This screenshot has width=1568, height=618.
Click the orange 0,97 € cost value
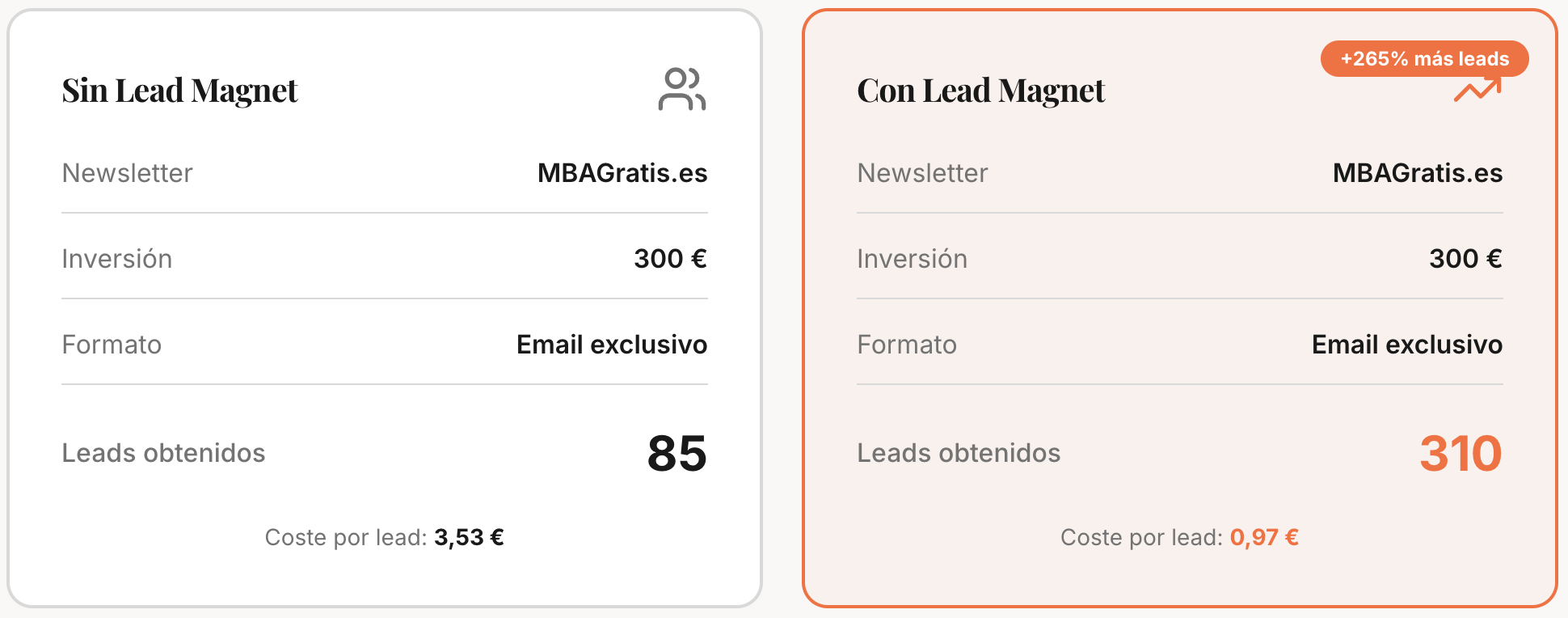(x=1264, y=537)
